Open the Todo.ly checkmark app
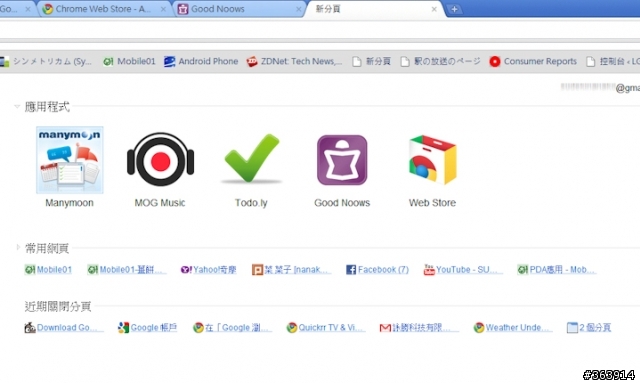Viewport: 640px width, 383px height. 251,158
